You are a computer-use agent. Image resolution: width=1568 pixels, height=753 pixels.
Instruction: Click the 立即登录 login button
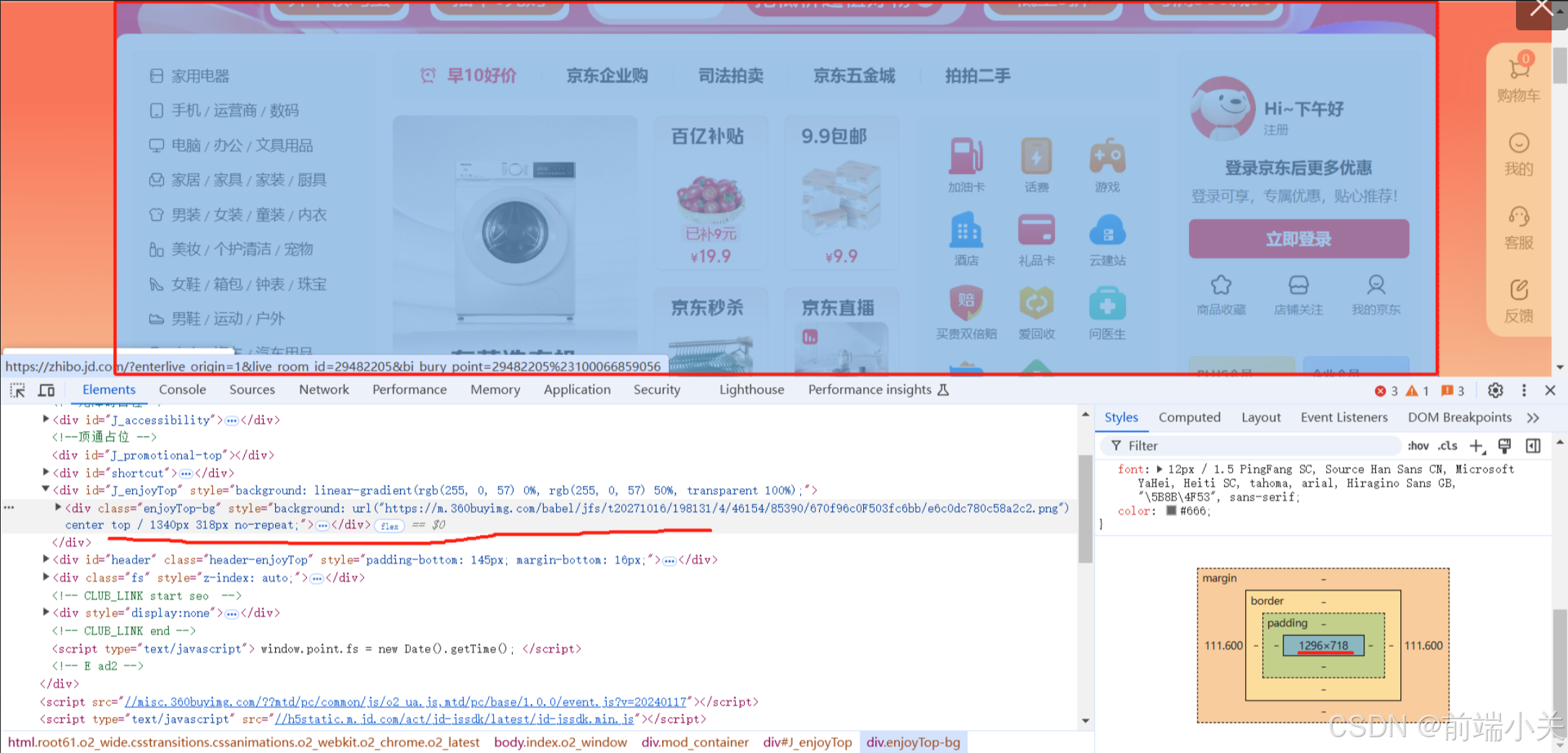coord(1299,239)
